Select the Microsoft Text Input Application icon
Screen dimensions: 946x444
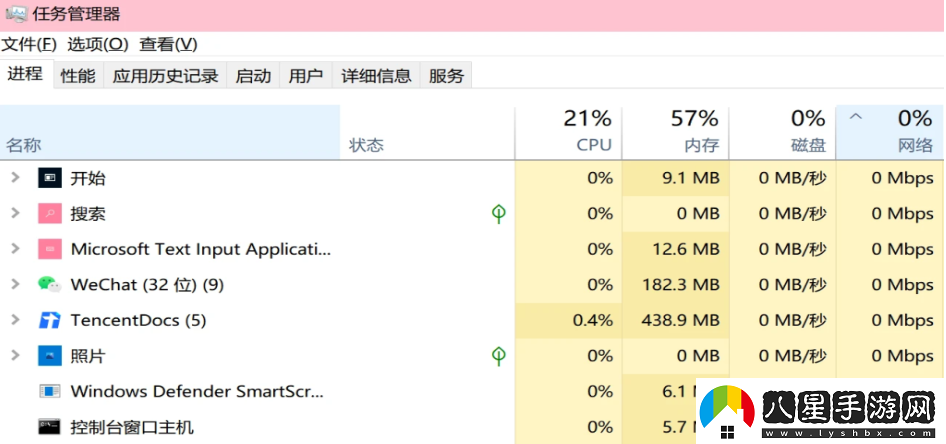[x=49, y=249]
